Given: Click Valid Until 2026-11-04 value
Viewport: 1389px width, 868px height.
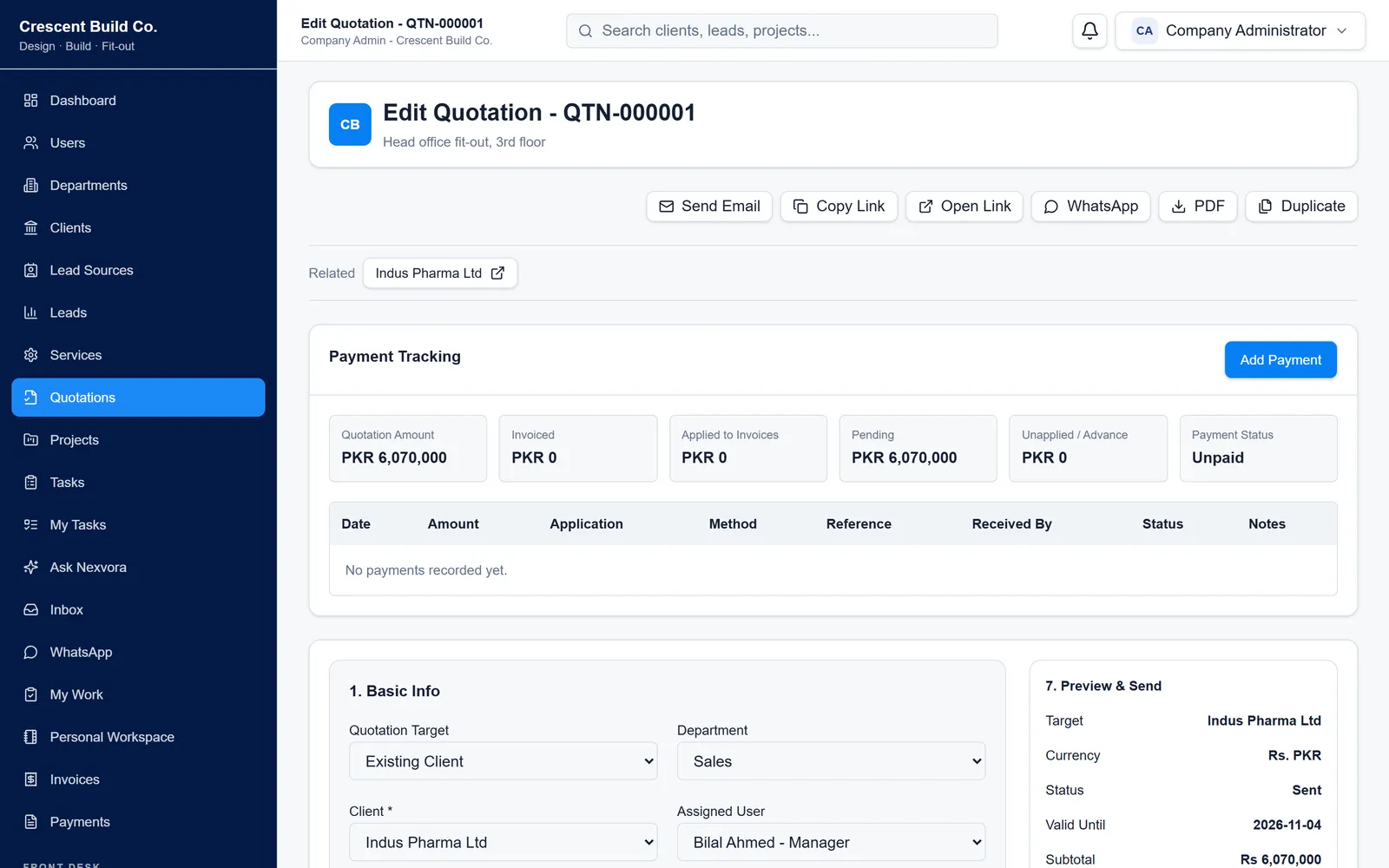Looking at the screenshot, I should click(x=1287, y=825).
